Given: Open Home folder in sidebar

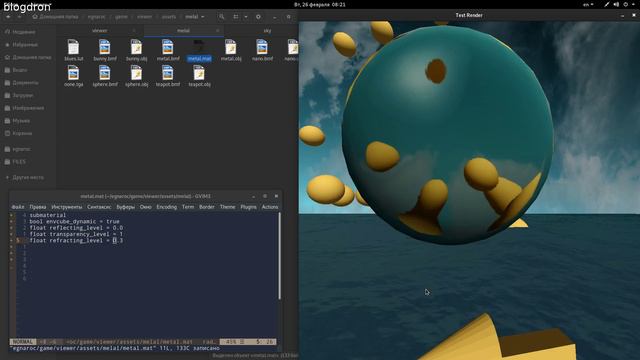Looking at the screenshot, I should coord(28,57).
